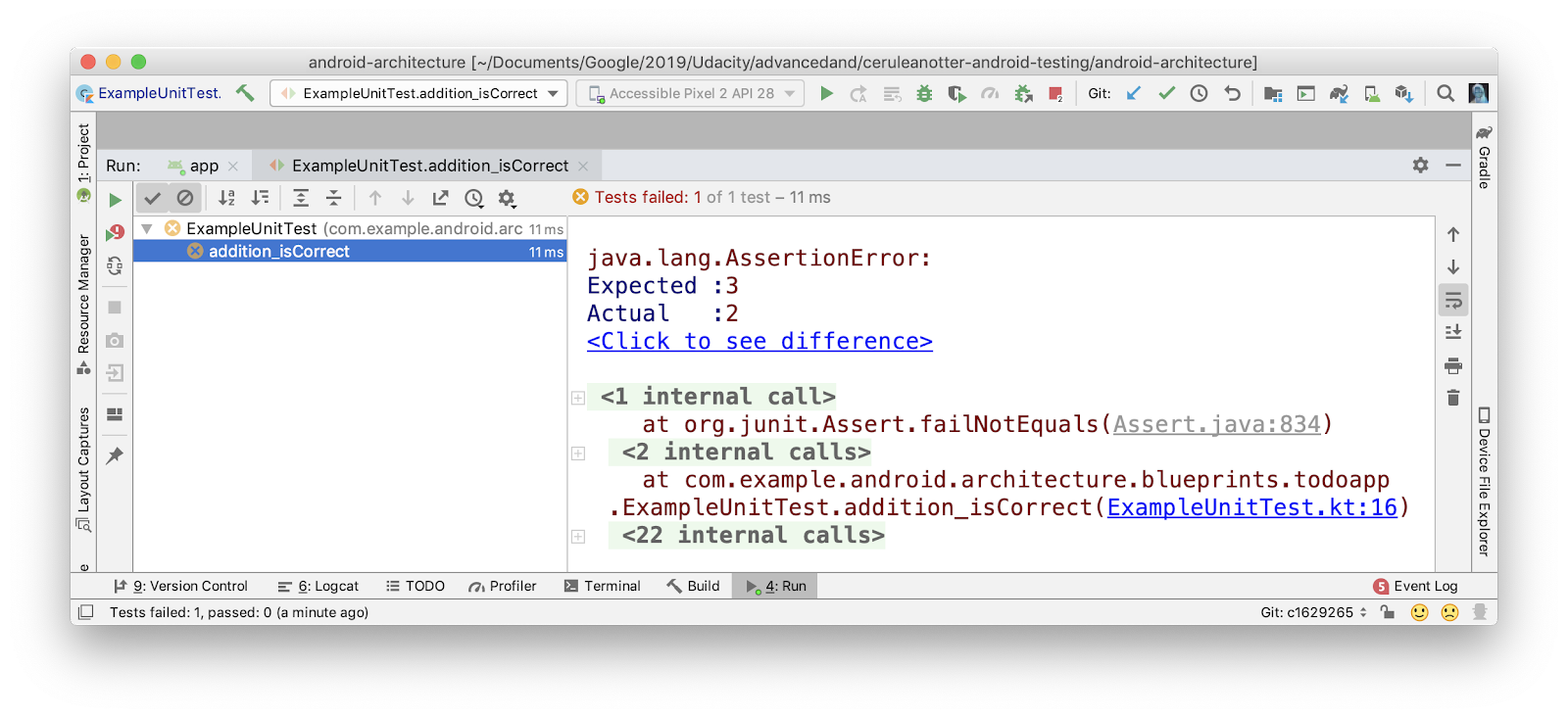Collapse the ExampleUnitTest tree node
This screenshot has width=1568, height=718.
click(147, 228)
